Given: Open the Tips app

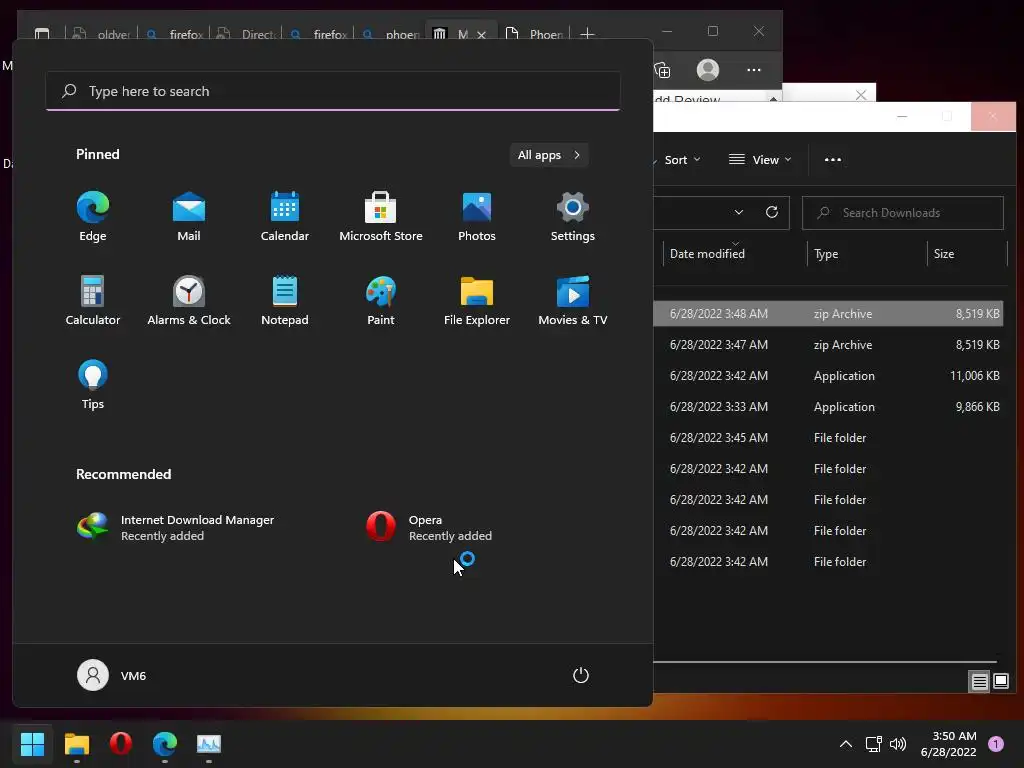Looking at the screenshot, I should click(93, 385).
